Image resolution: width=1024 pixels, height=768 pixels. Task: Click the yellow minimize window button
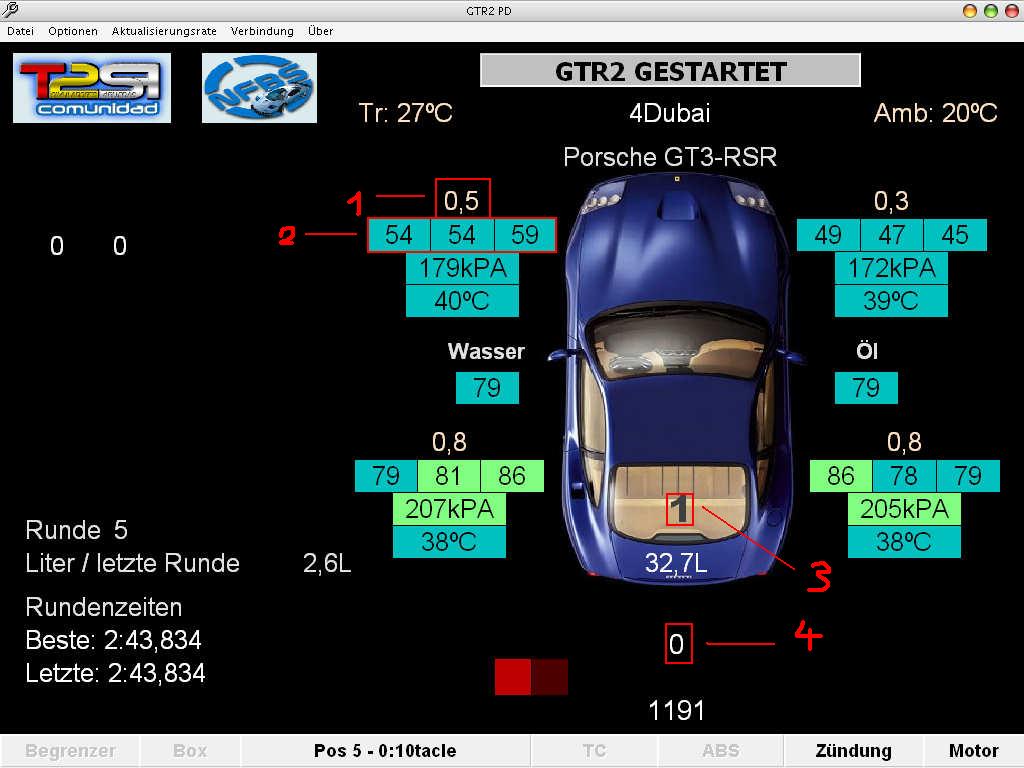point(970,10)
